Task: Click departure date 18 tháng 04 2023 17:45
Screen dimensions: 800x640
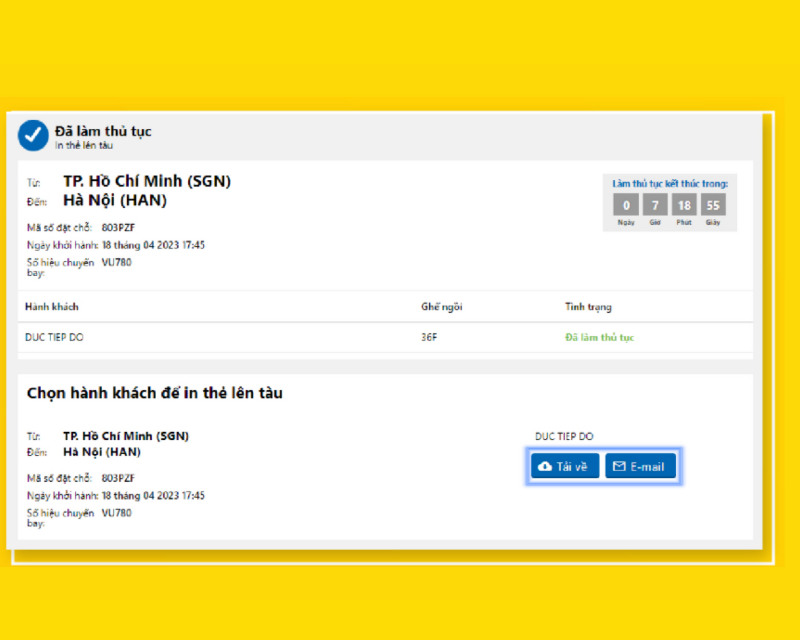Action: (152, 243)
